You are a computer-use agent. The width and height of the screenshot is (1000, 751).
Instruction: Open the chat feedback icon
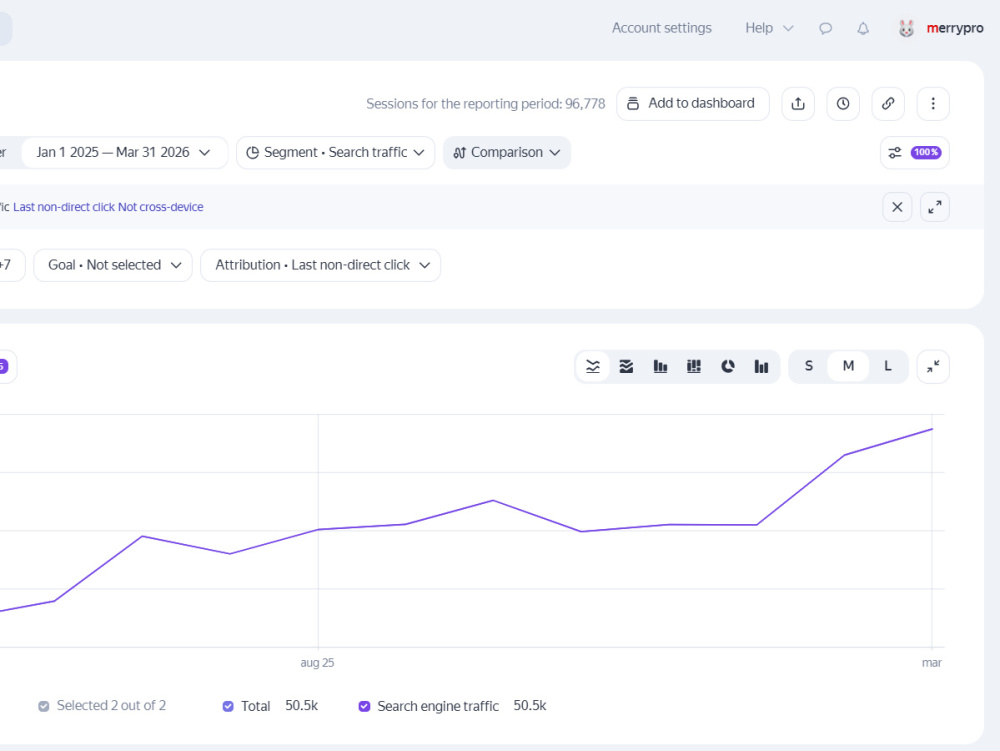point(825,29)
